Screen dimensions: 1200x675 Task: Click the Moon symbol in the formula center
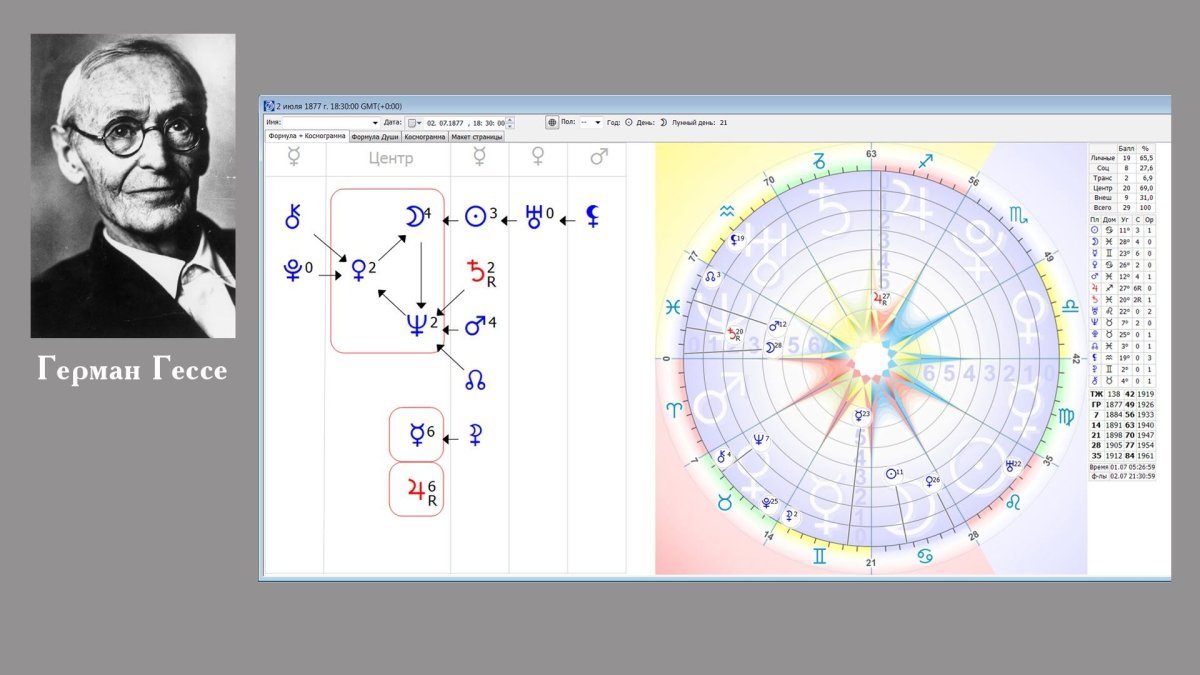412,216
